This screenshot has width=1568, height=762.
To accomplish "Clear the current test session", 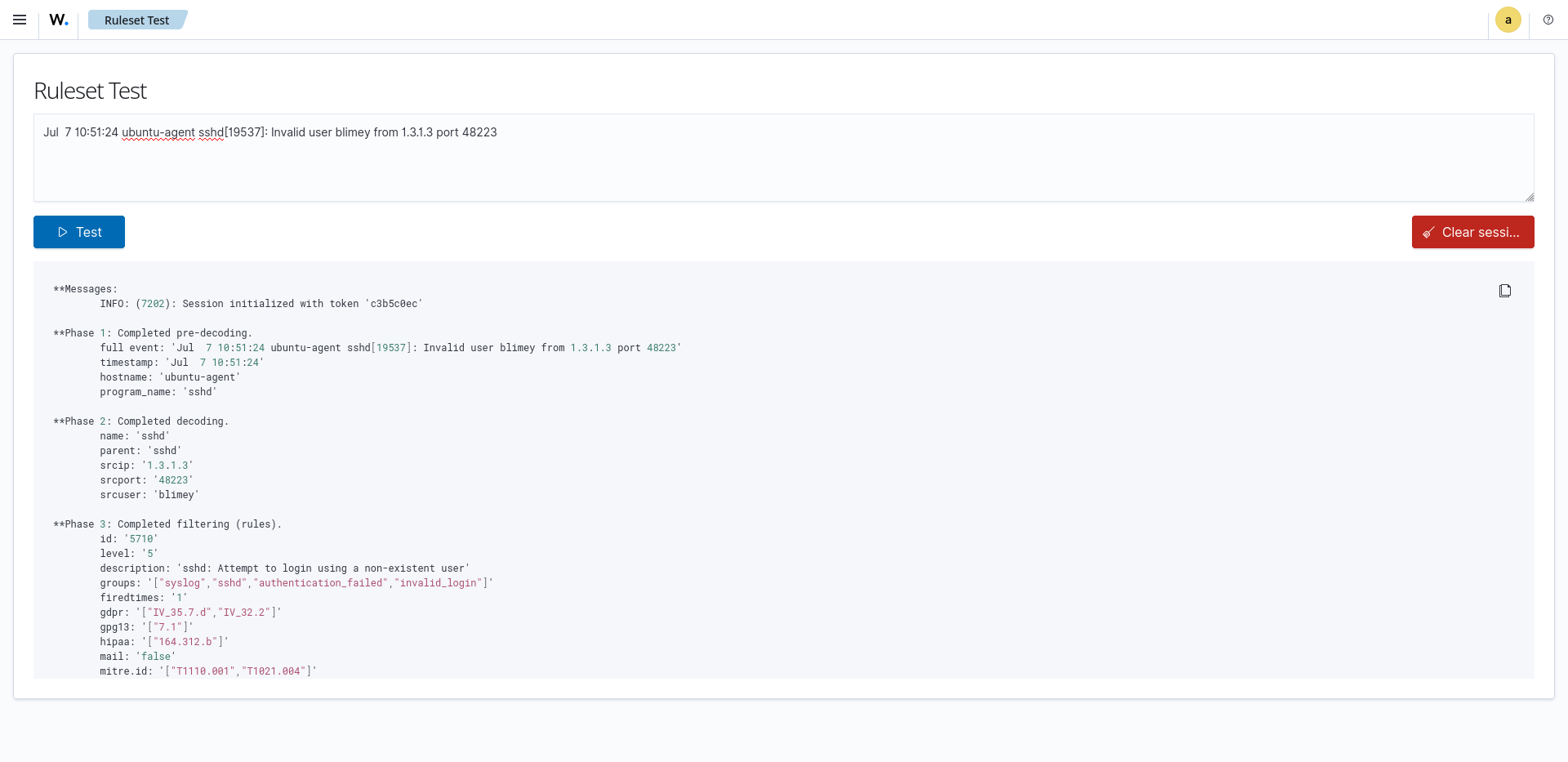I will (x=1472, y=232).
